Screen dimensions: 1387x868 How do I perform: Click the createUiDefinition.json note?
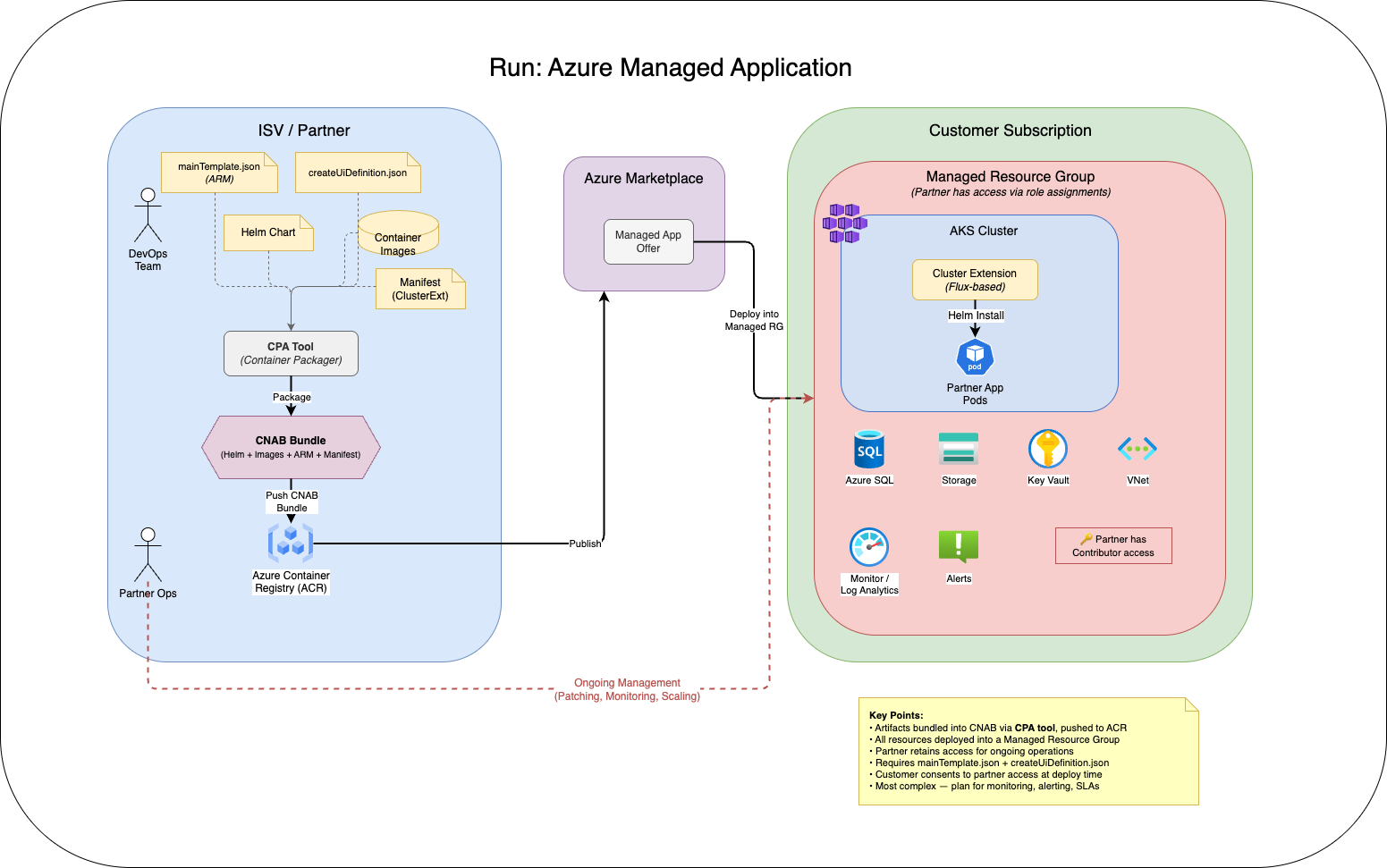[x=358, y=173]
